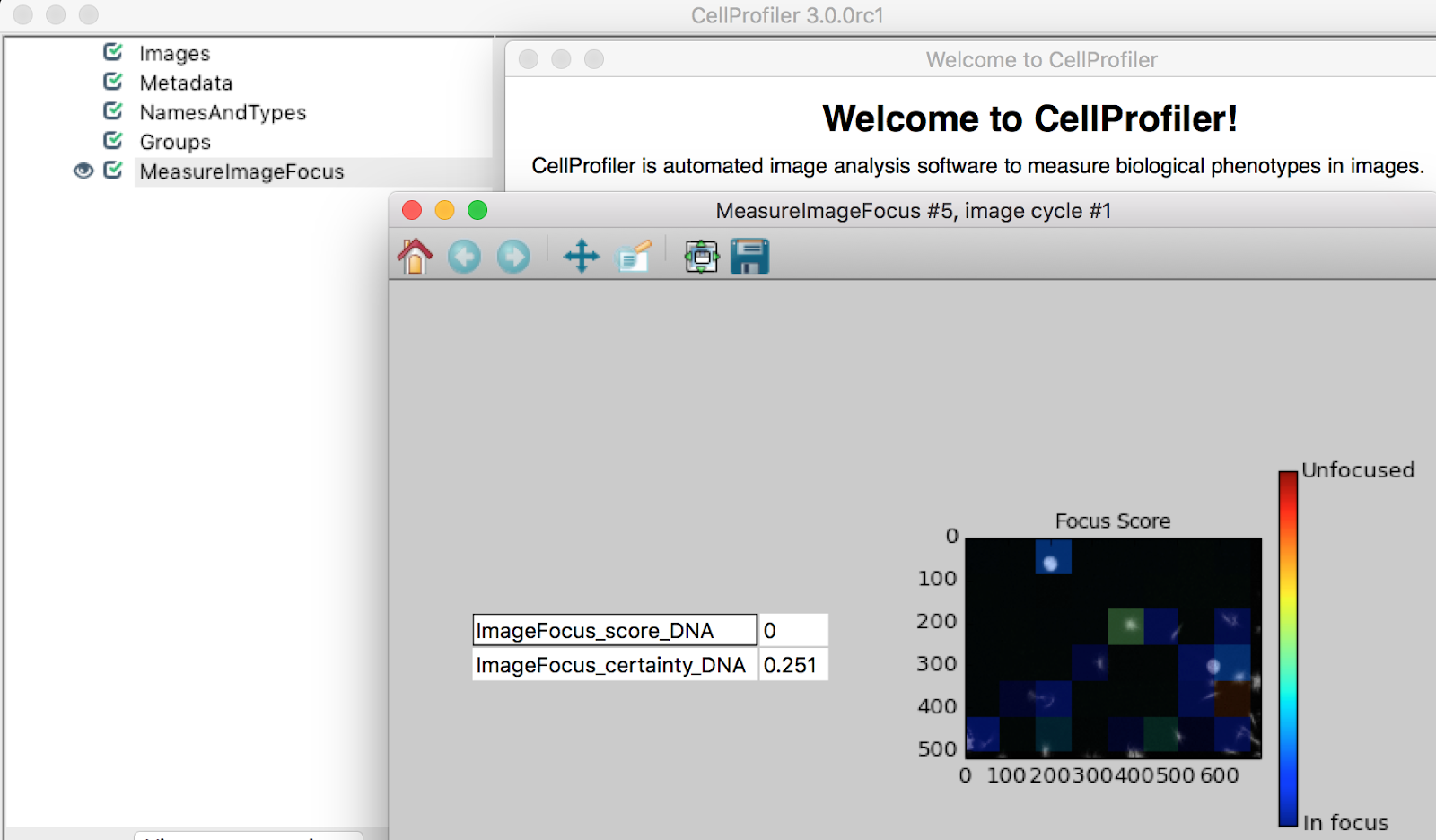The width and height of the screenshot is (1436, 840).
Task: Go back to previous plot view
Action: [x=464, y=257]
